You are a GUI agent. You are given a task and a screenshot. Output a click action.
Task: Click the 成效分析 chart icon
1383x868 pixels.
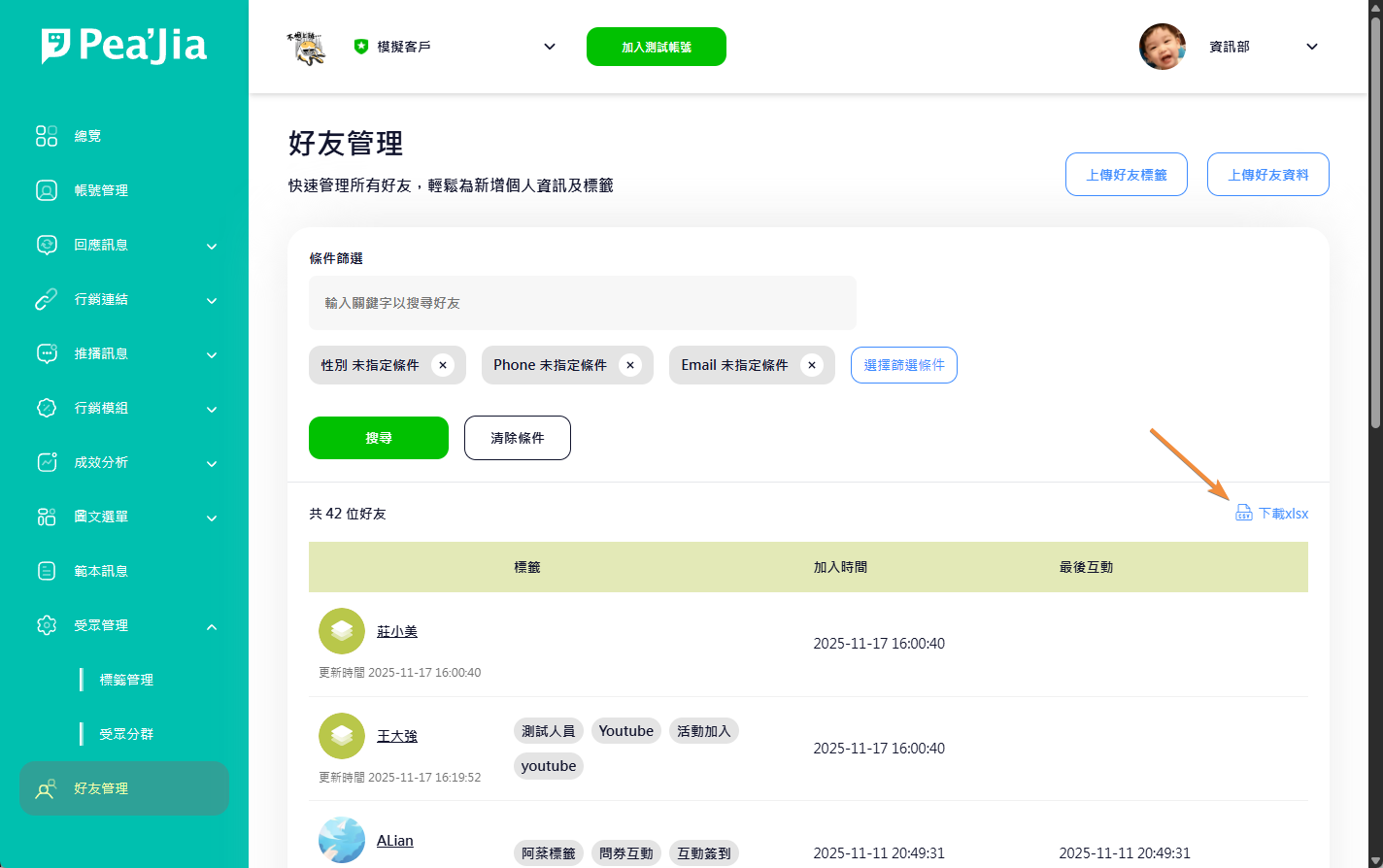tap(47, 462)
